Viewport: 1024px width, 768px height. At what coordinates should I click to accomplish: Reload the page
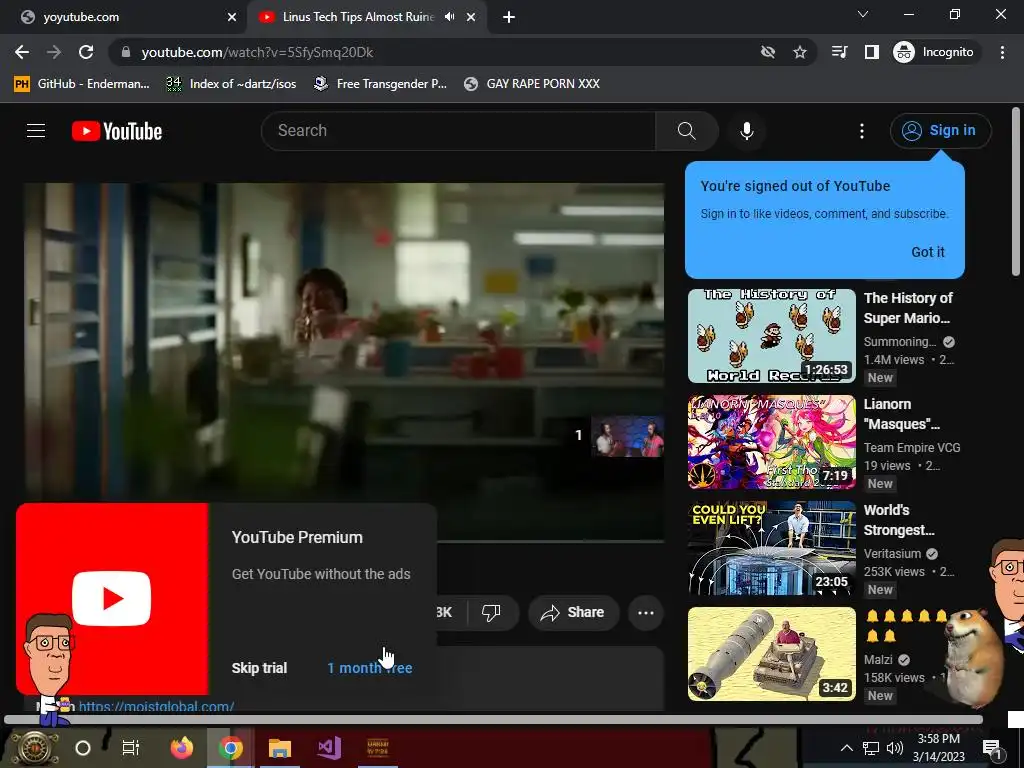click(86, 52)
